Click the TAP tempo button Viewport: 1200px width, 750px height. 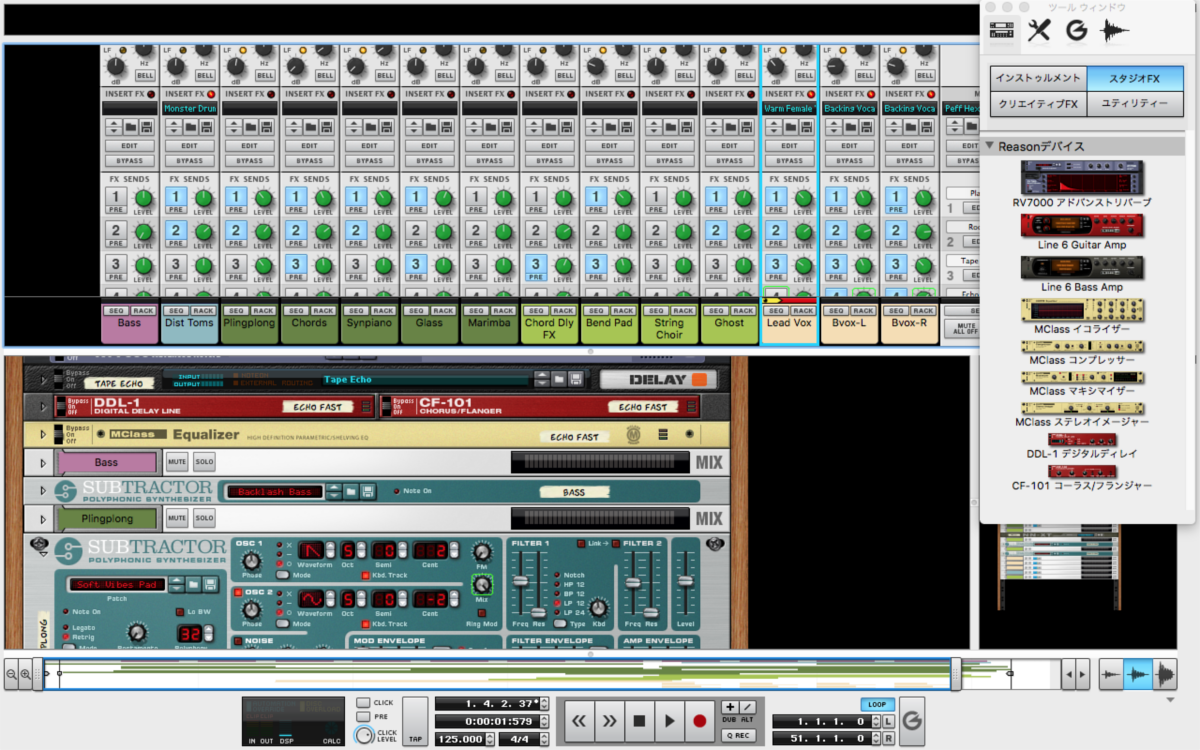coord(415,722)
